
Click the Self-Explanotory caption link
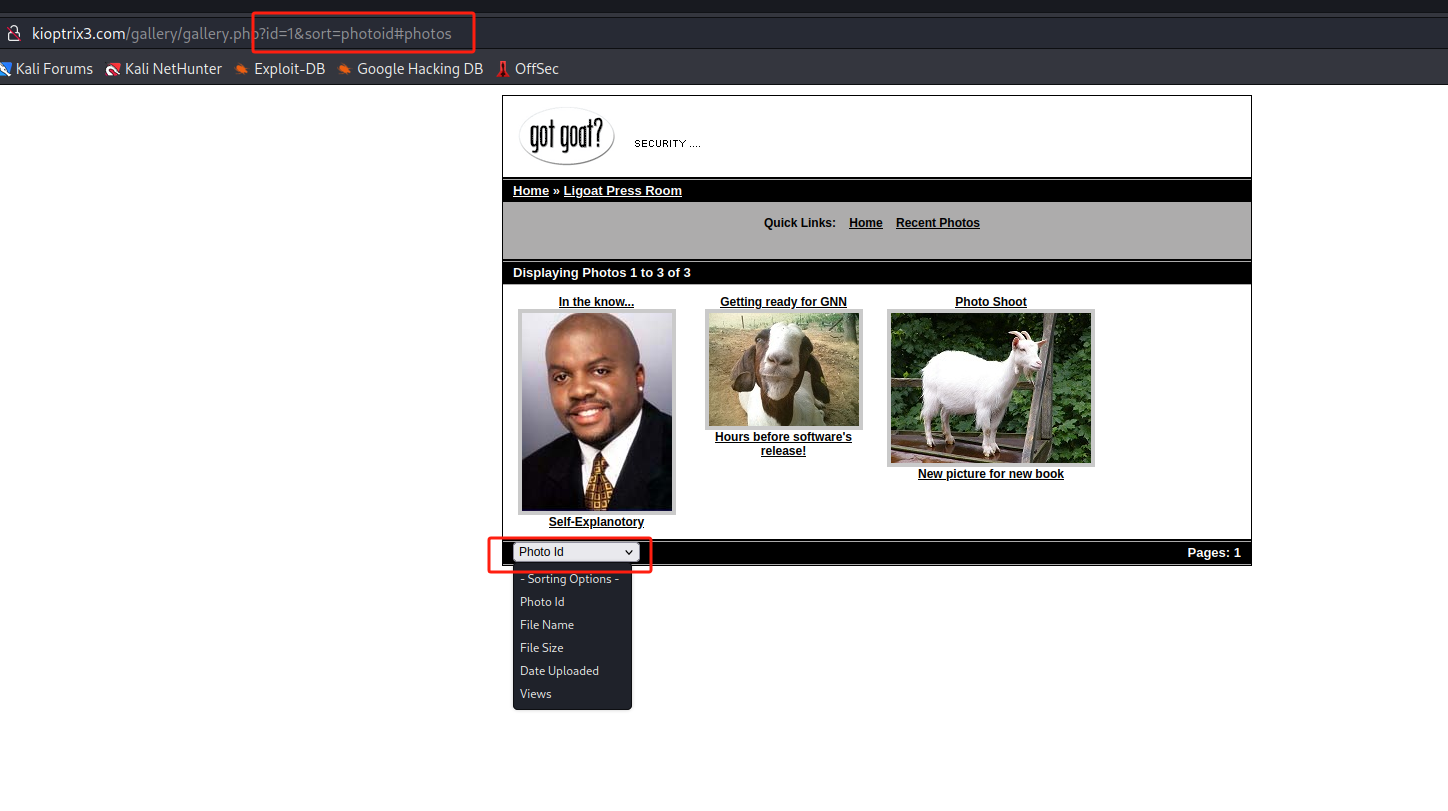[596, 522]
